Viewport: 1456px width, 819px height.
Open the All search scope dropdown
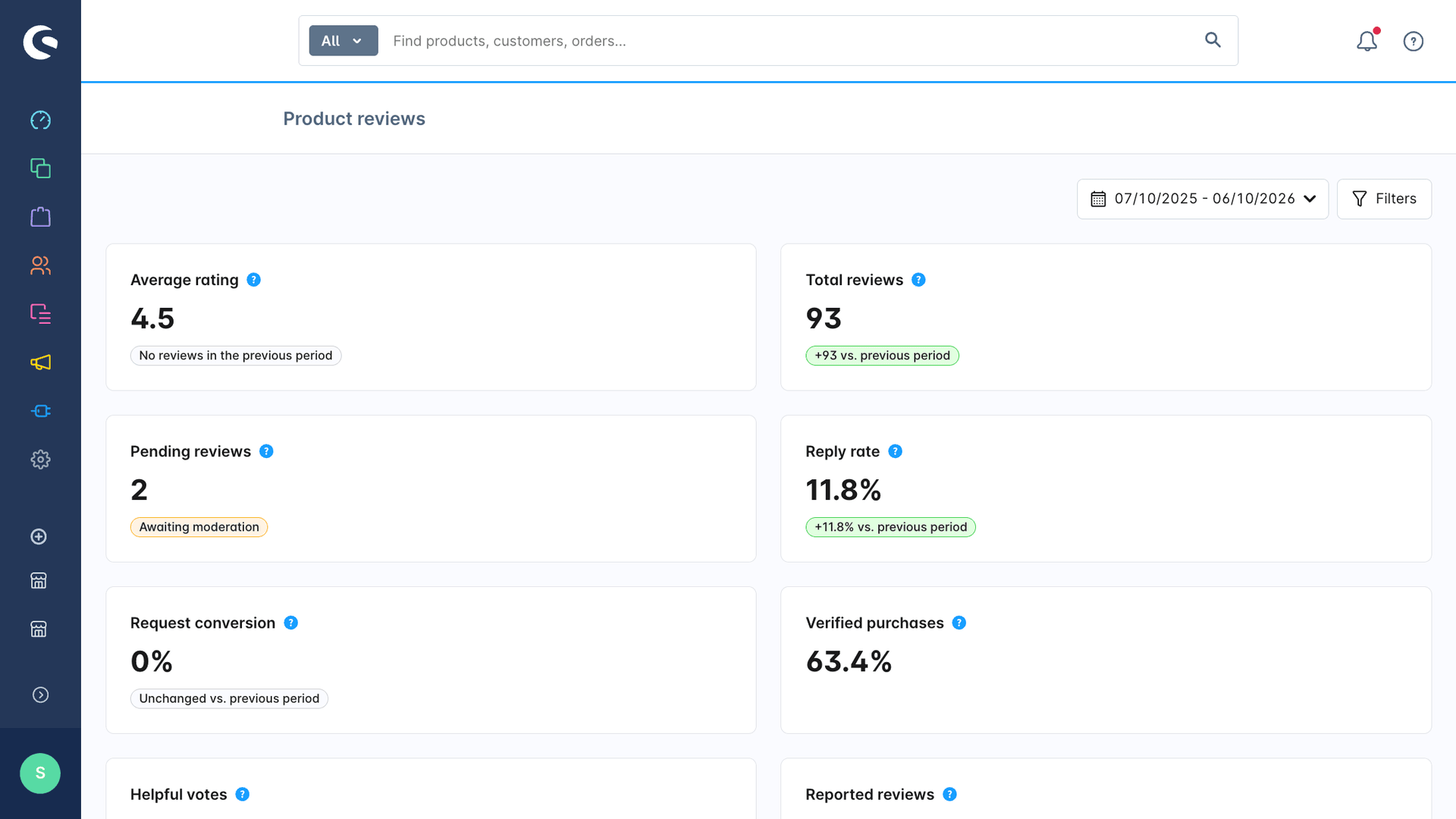pyautogui.click(x=344, y=41)
